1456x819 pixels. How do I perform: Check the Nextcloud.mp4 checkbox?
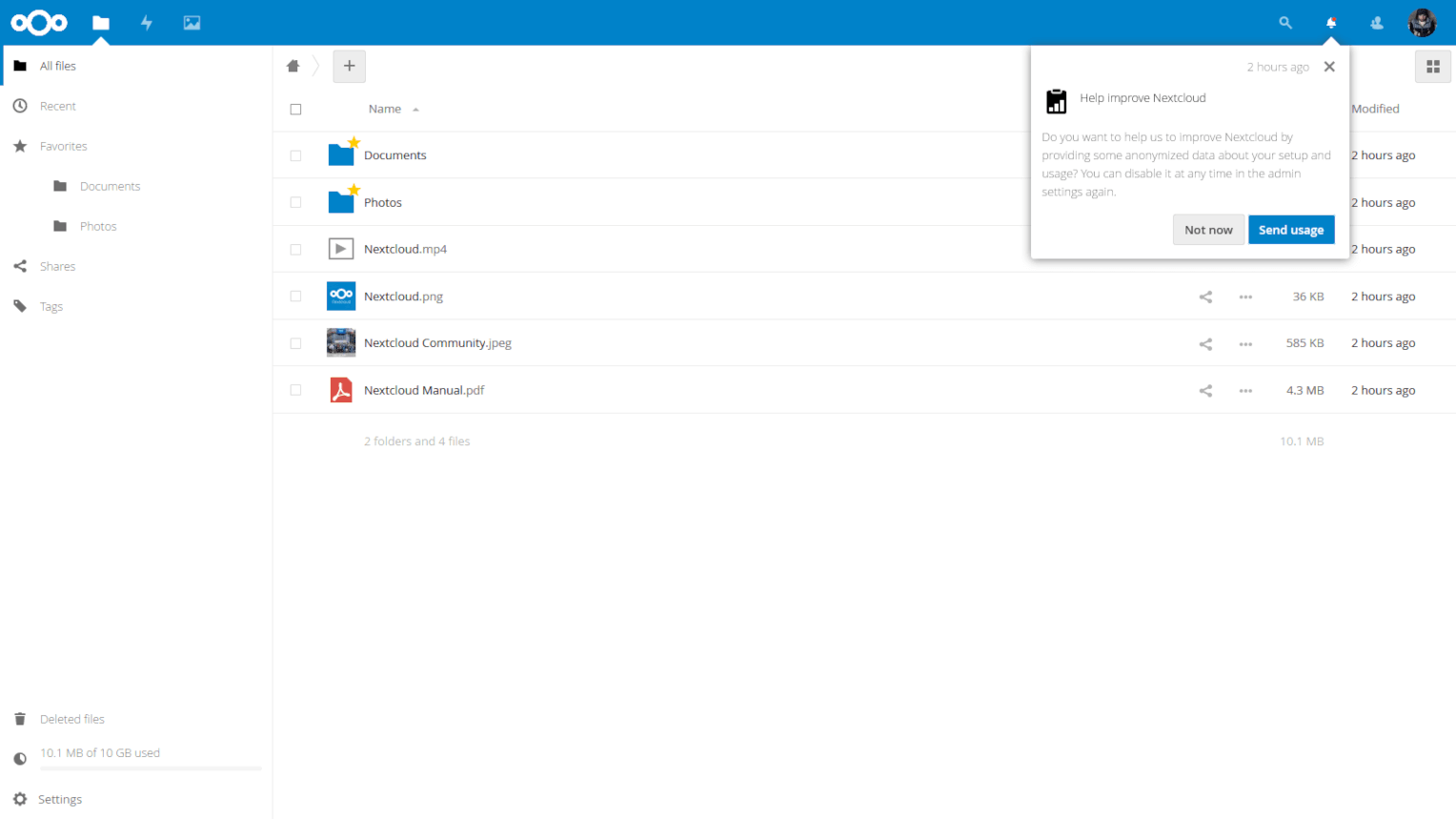[295, 249]
